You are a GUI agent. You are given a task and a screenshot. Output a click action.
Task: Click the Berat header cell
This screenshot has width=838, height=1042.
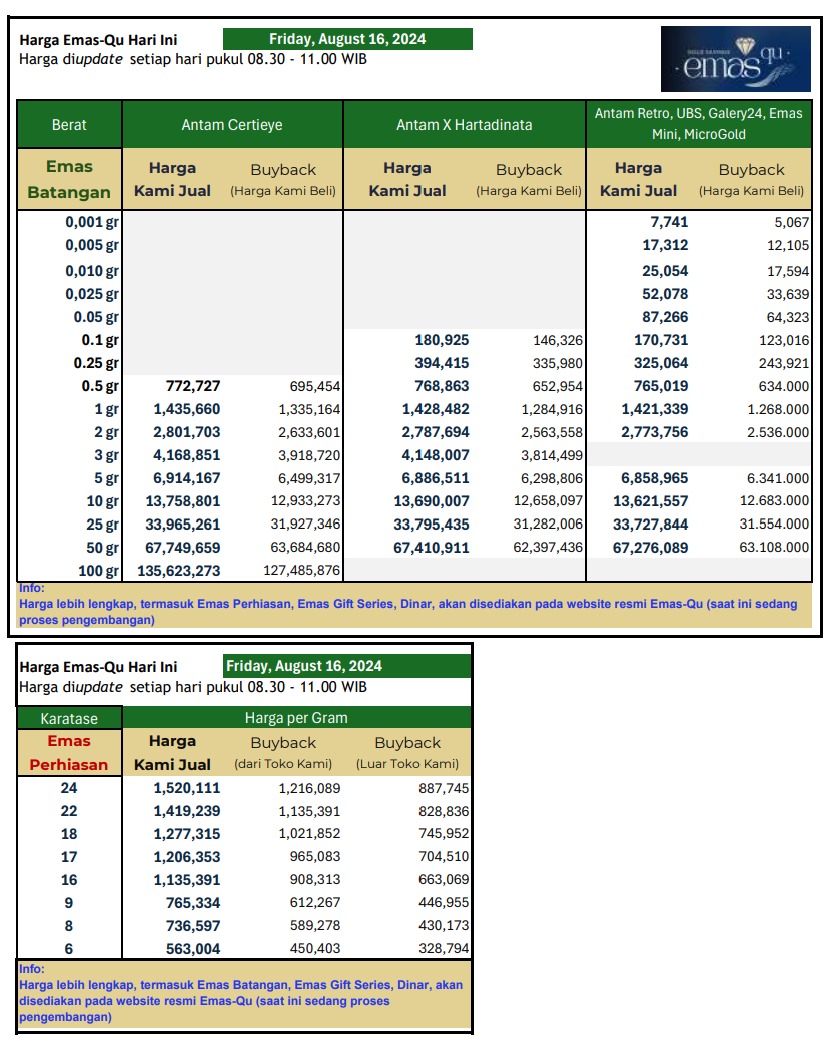click(x=69, y=124)
